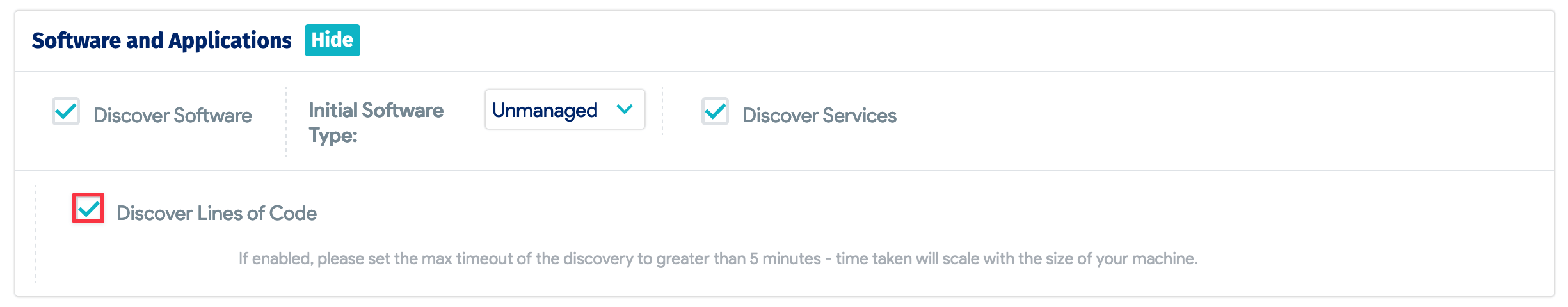Image resolution: width=1568 pixels, height=307 pixels.
Task: Click the Software and Applications heading
Action: tap(162, 40)
